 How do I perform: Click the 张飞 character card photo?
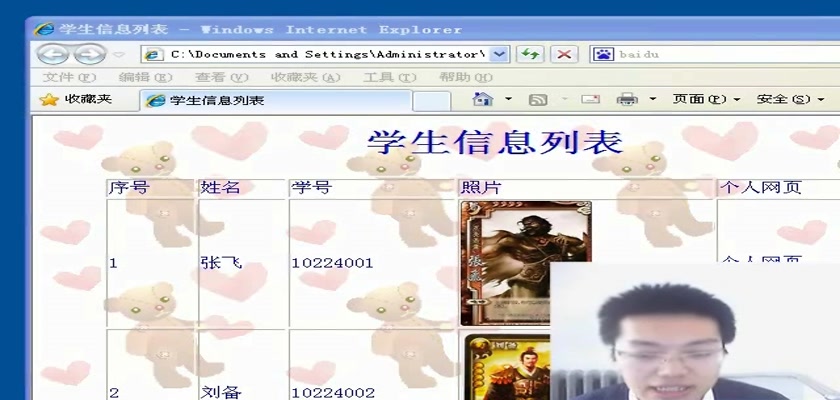pyautogui.click(x=526, y=263)
